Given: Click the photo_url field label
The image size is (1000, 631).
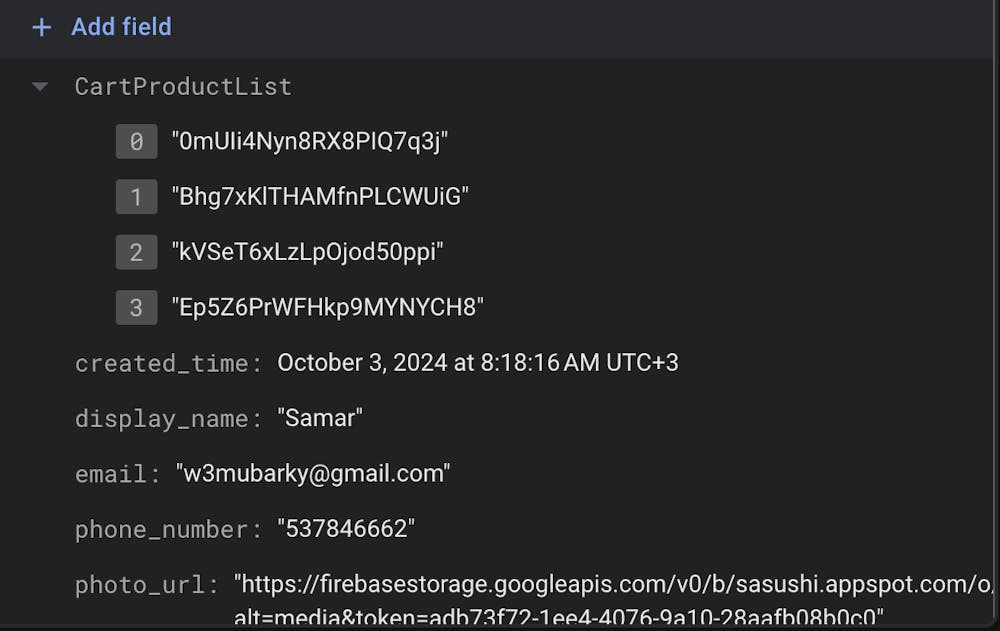Looking at the screenshot, I should pos(146,584).
